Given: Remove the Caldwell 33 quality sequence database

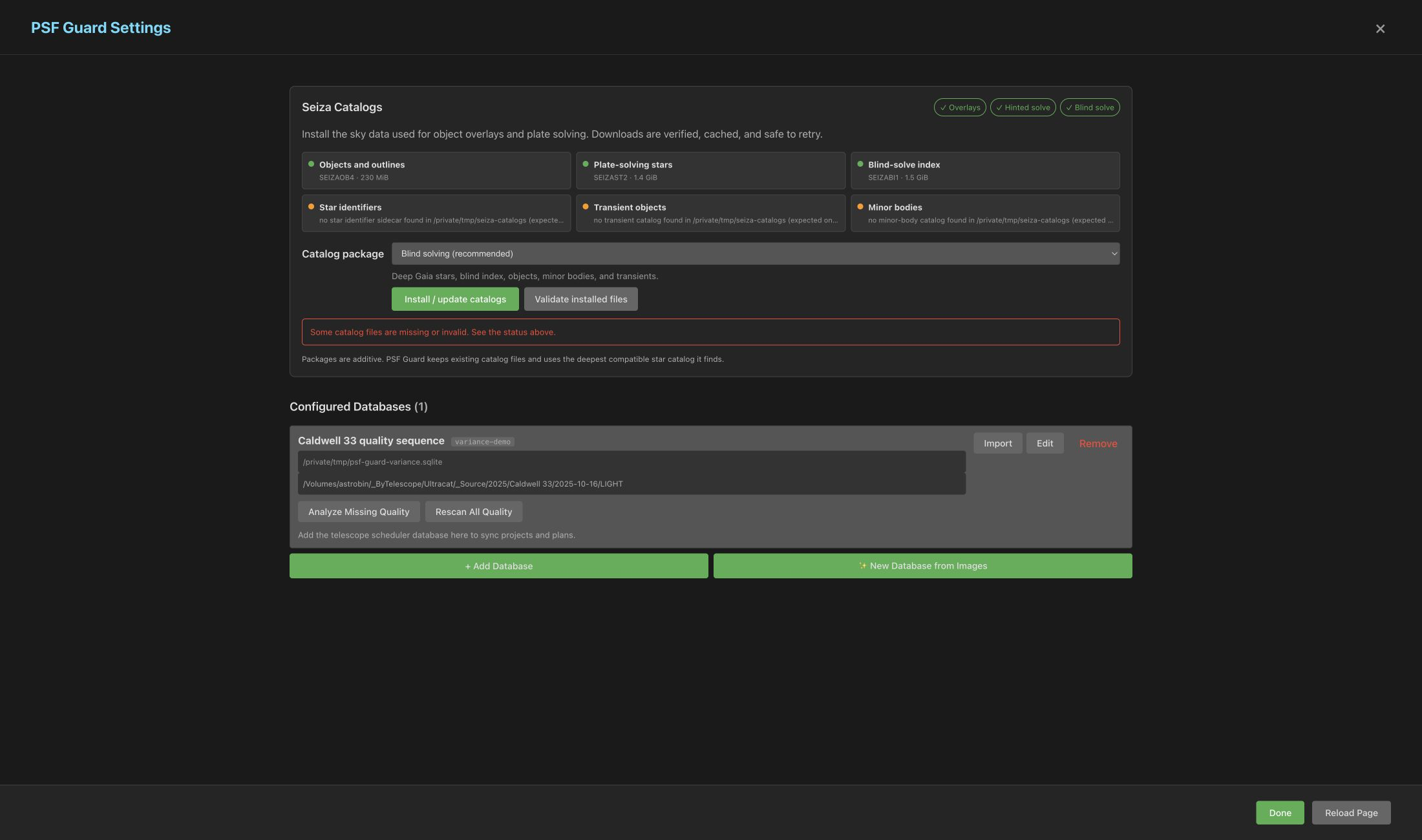Looking at the screenshot, I should tap(1098, 443).
